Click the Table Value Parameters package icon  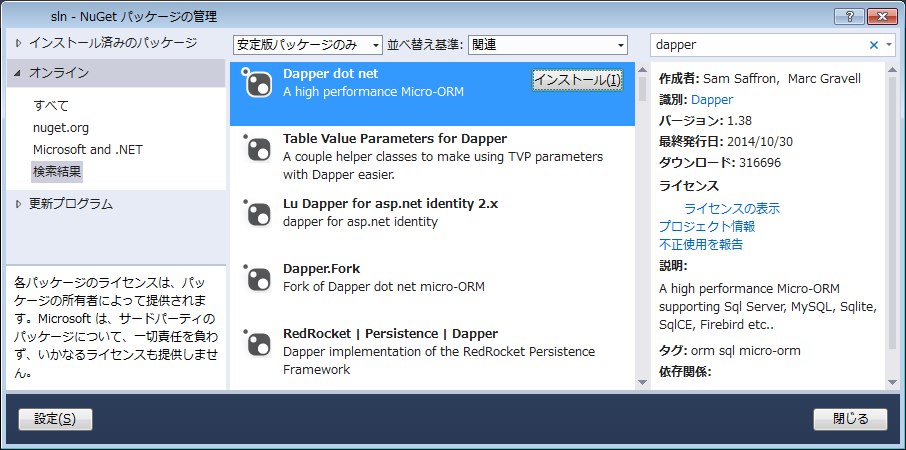(x=258, y=149)
